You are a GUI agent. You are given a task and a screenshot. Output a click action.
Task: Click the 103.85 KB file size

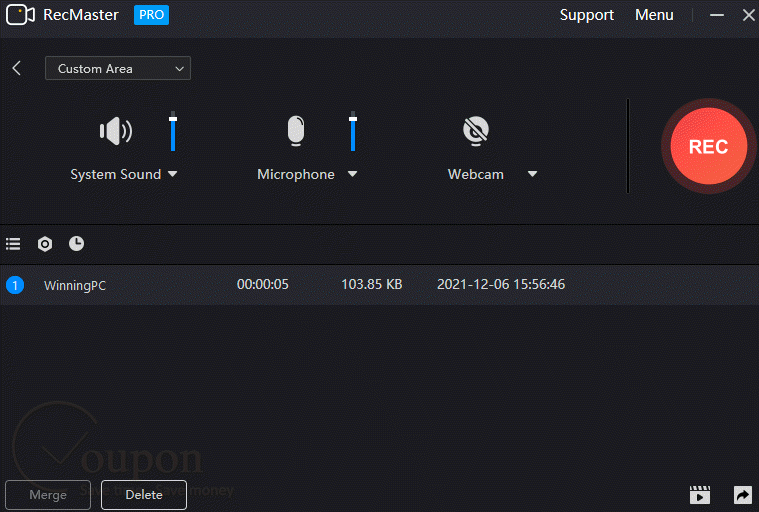tap(372, 284)
